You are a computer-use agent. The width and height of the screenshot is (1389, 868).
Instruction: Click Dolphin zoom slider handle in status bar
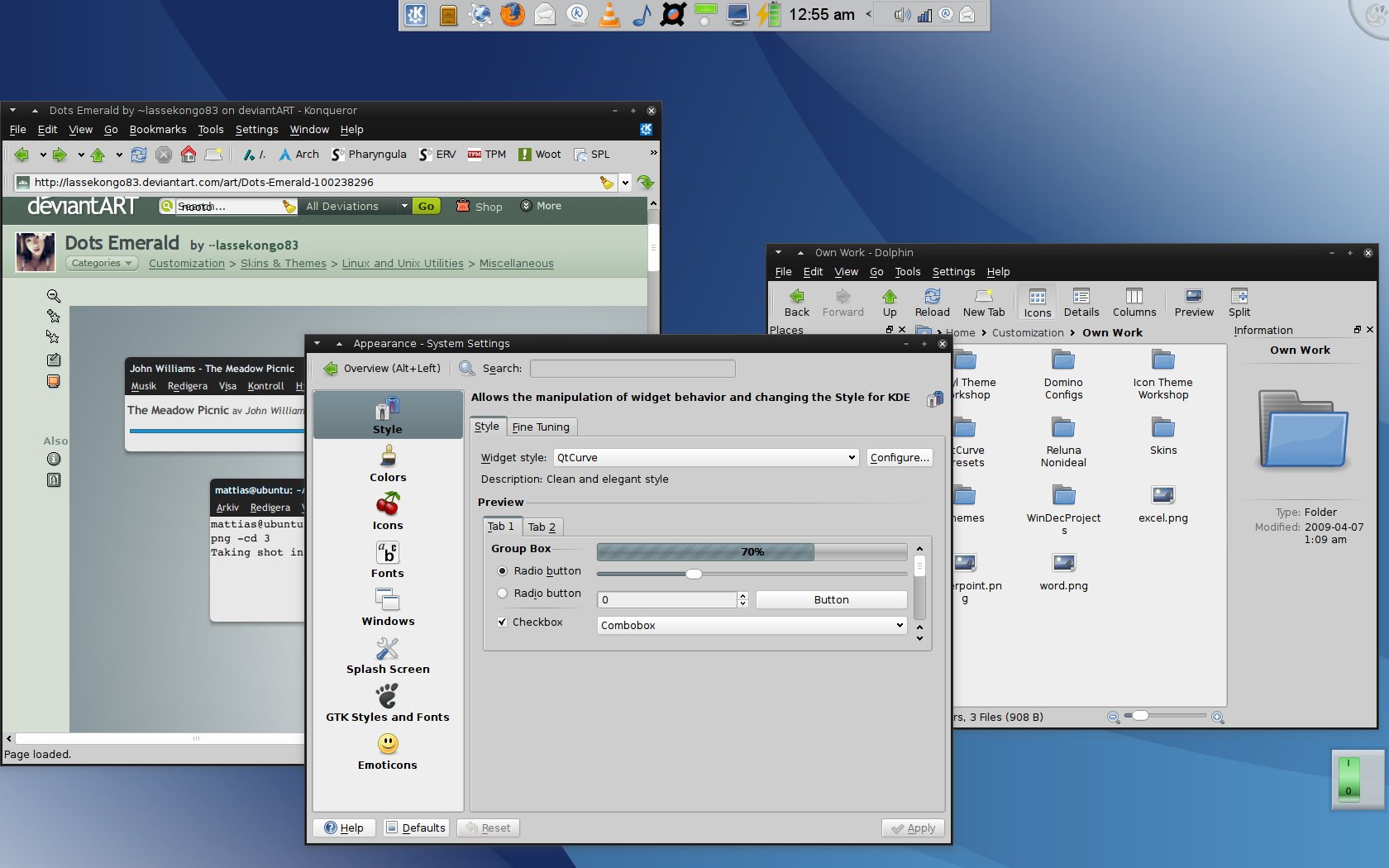coord(1140,716)
